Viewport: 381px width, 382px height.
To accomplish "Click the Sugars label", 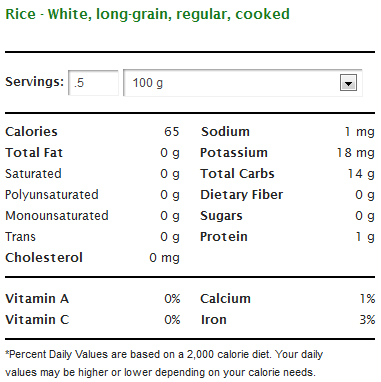I will (x=221, y=216).
